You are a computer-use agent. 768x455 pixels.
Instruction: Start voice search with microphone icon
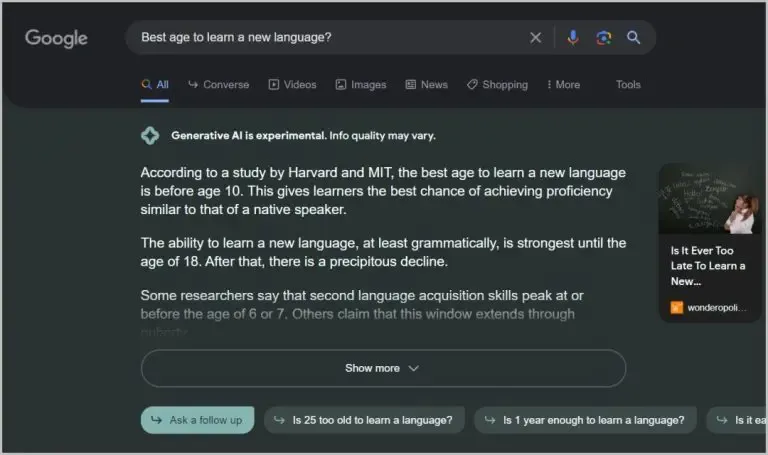(573, 38)
